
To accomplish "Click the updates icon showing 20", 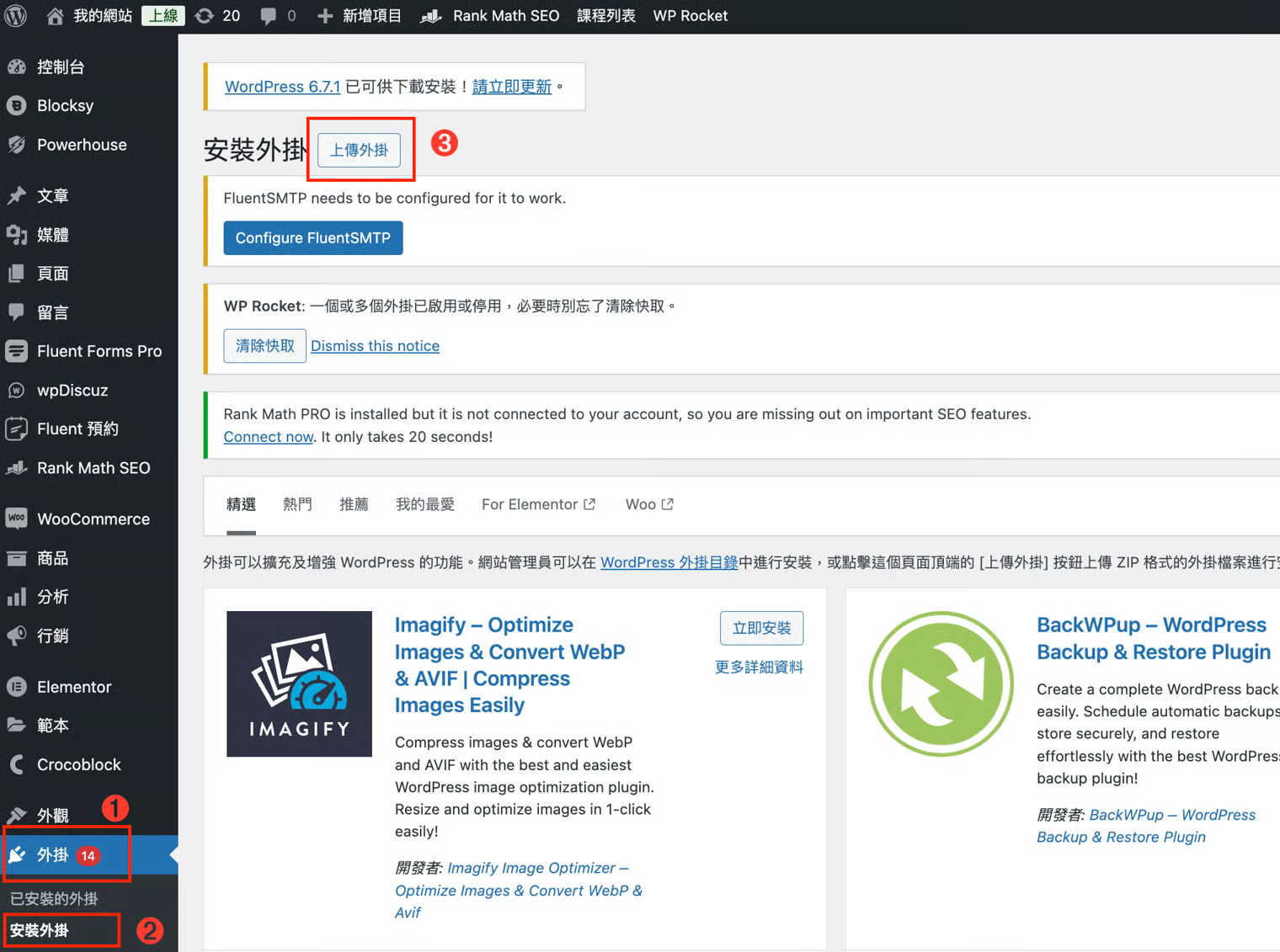I will coord(205,16).
